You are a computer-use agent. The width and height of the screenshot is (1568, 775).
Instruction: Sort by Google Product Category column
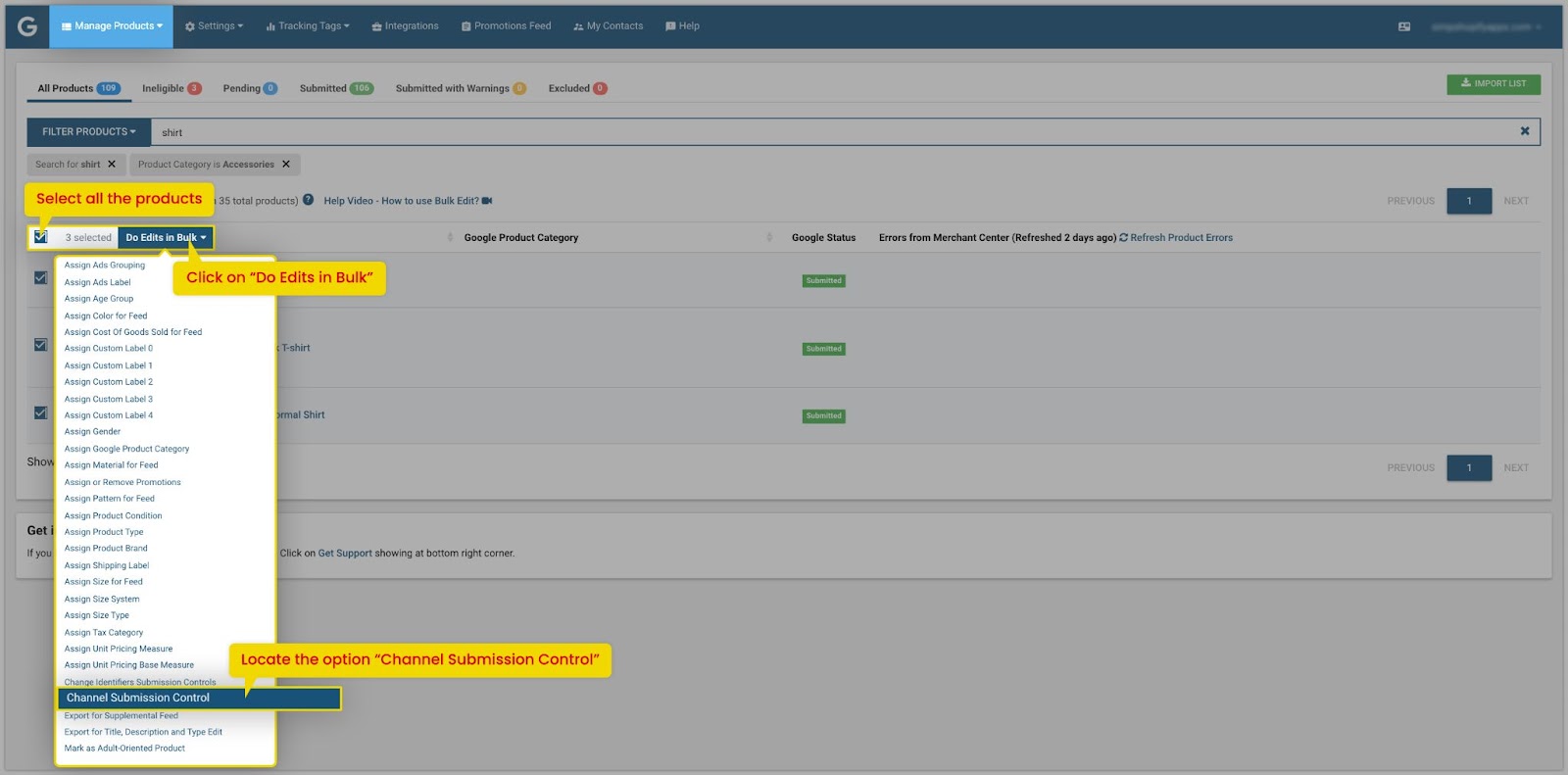[521, 238]
